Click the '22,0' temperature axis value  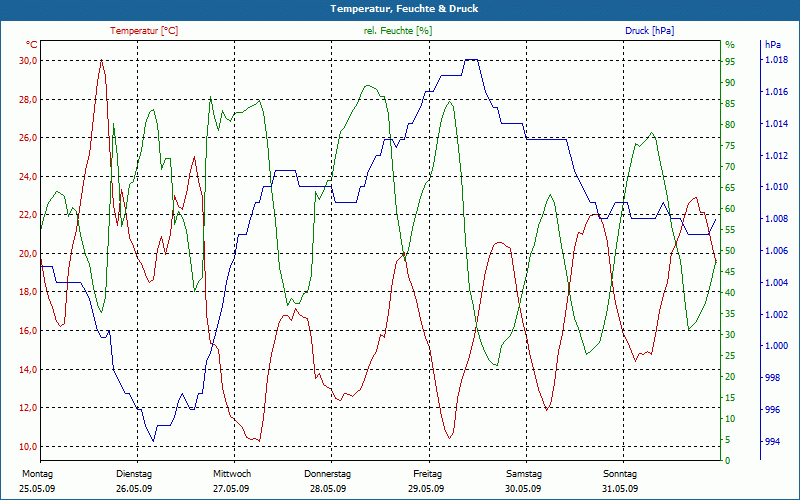tap(28, 215)
